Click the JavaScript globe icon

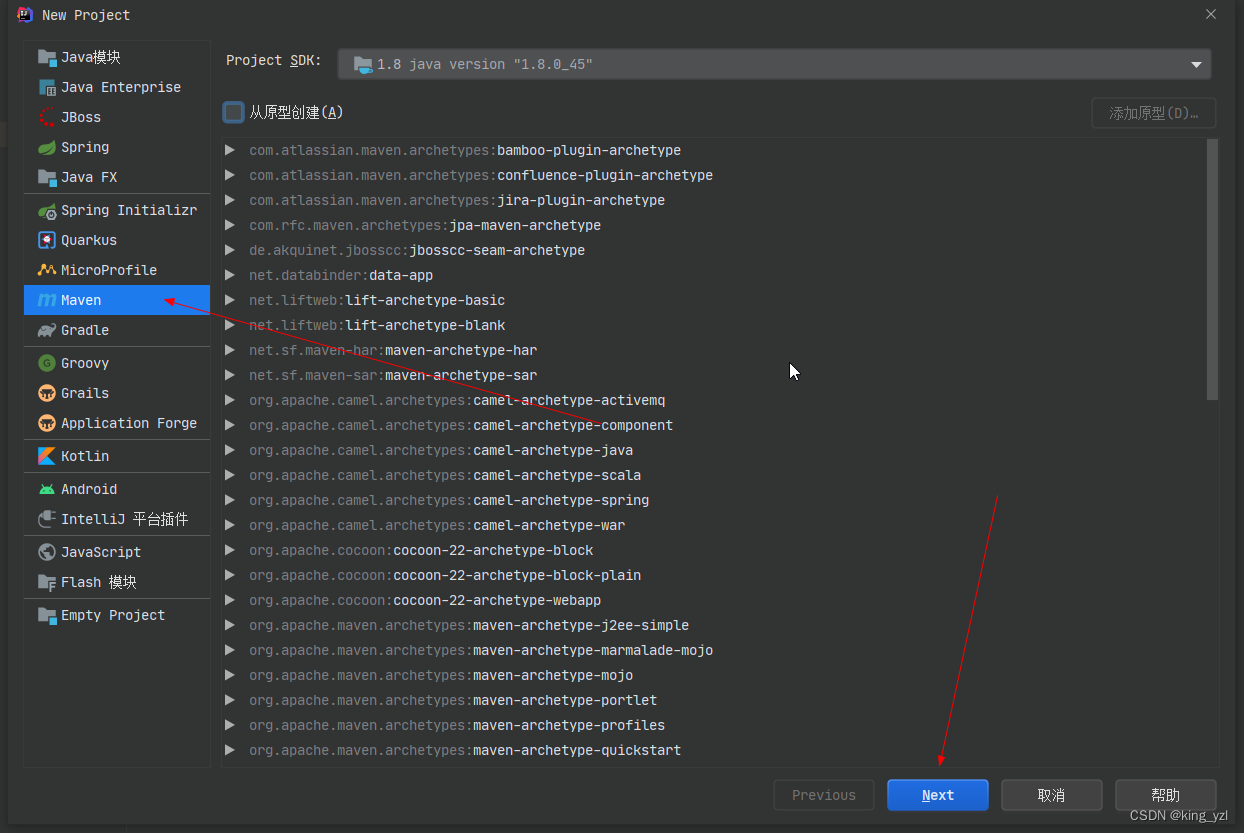click(x=47, y=552)
